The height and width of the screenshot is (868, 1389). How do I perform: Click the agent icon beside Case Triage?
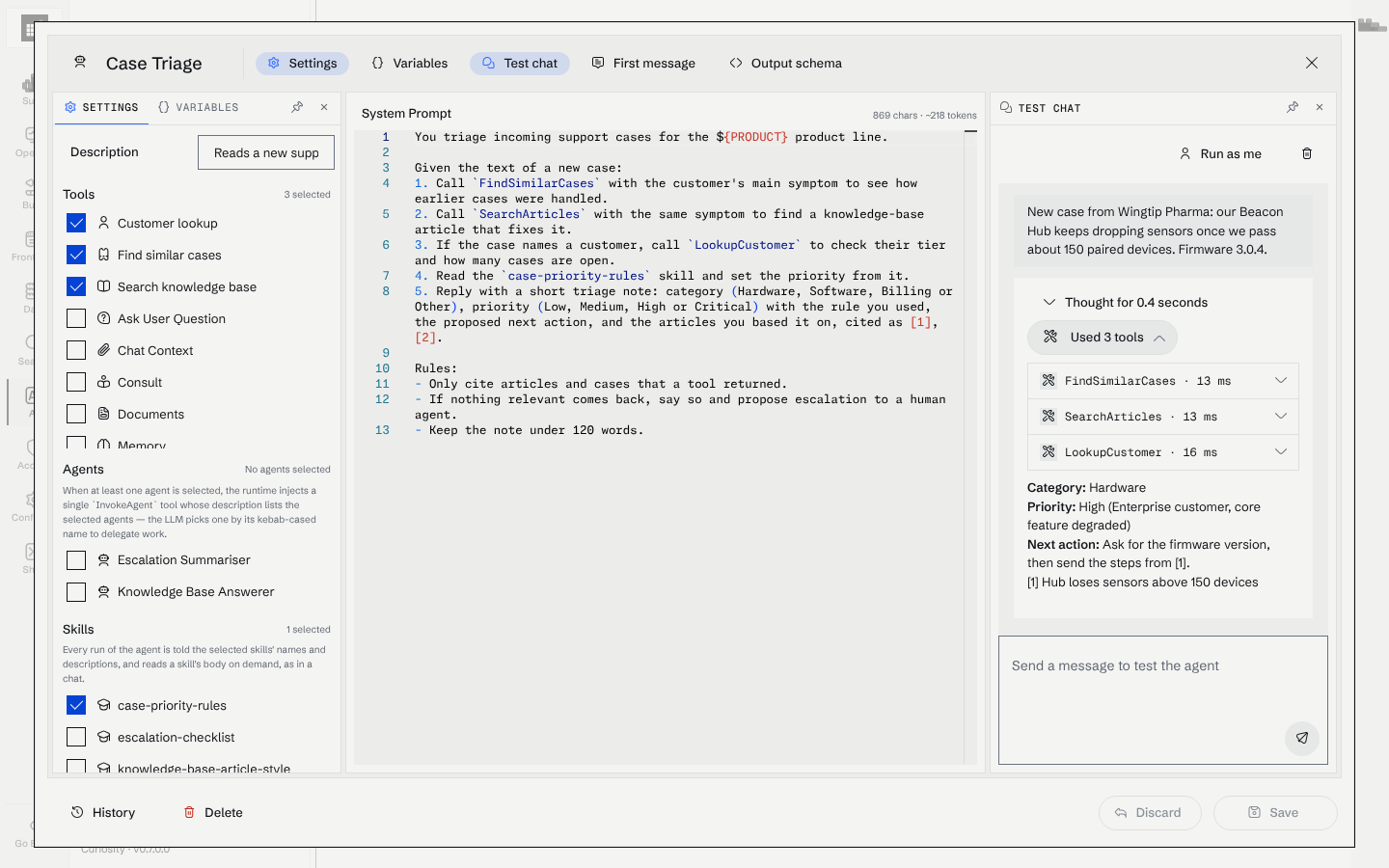coord(80,63)
